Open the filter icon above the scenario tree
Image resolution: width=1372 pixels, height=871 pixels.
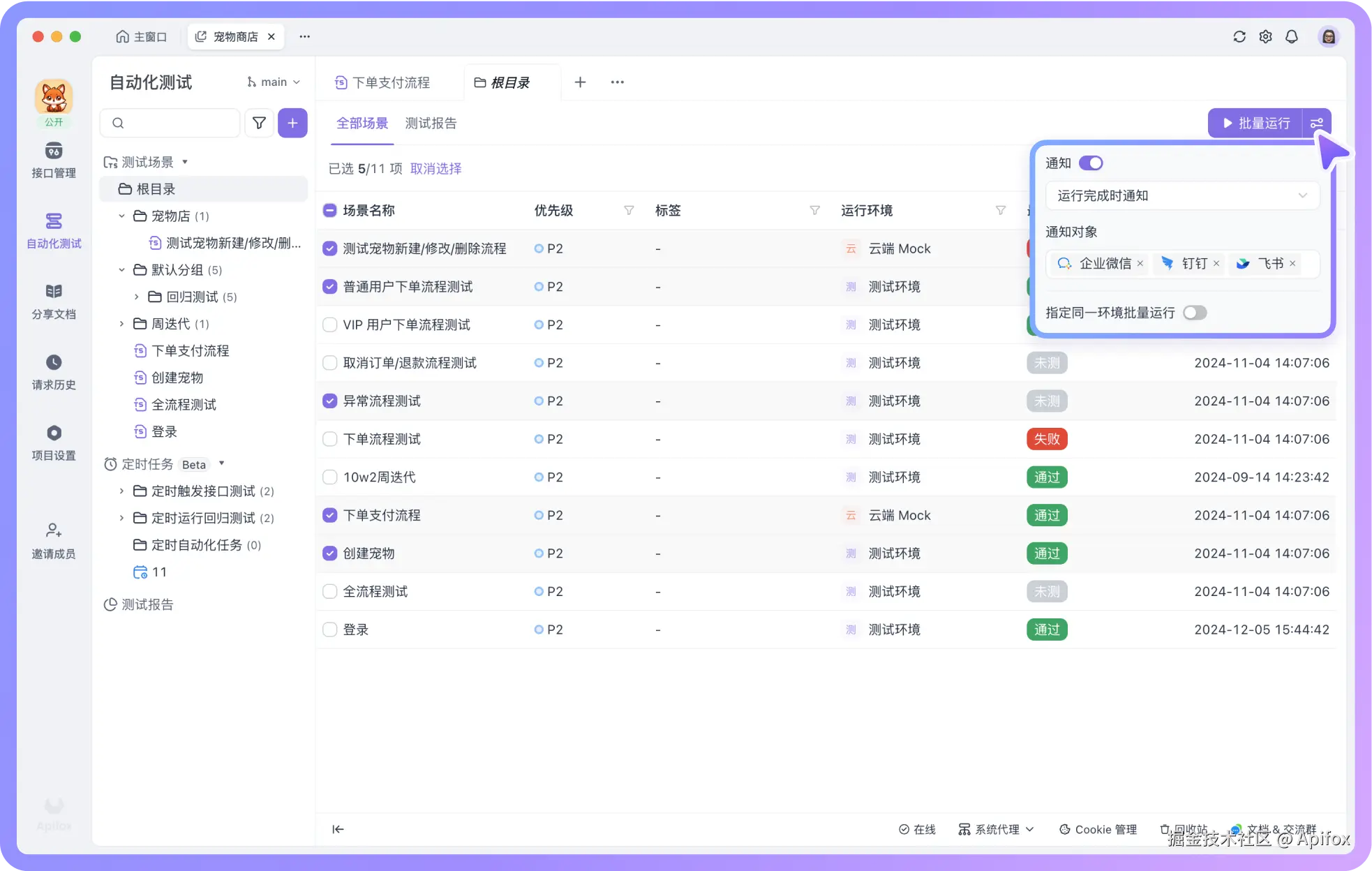tap(259, 123)
